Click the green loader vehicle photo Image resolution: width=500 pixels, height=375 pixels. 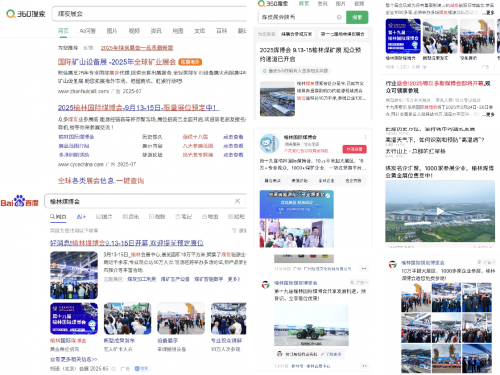(311, 325)
